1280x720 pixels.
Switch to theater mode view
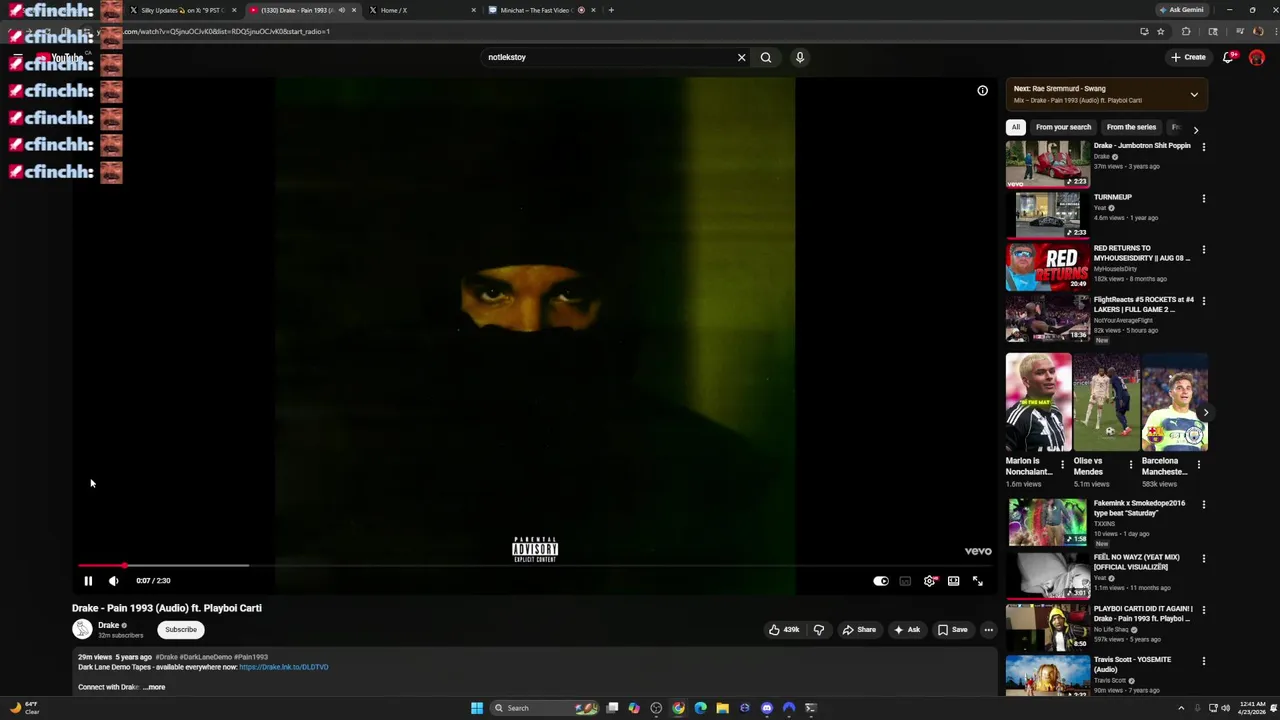click(954, 581)
